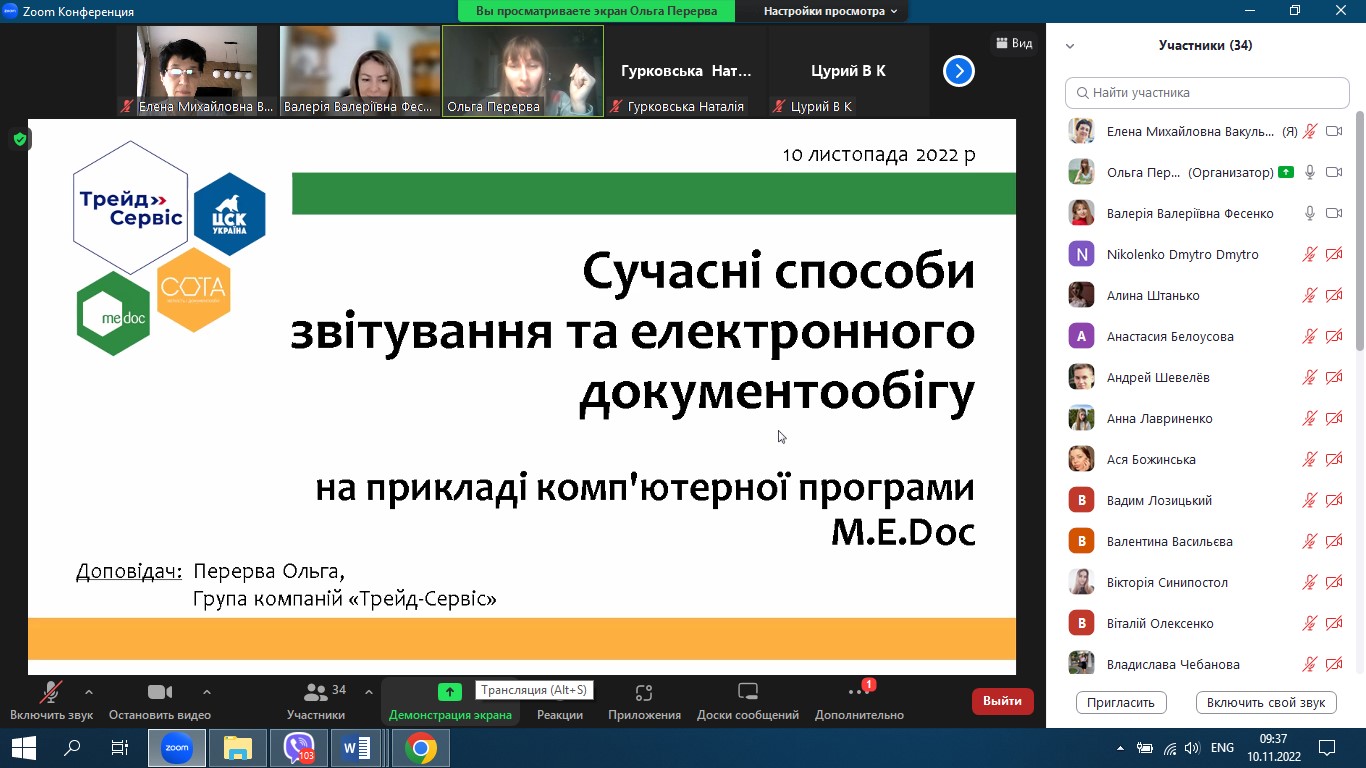Screen dimensions: 1366x768
Task: Open Windows taskbar search
Action: click(x=72, y=748)
